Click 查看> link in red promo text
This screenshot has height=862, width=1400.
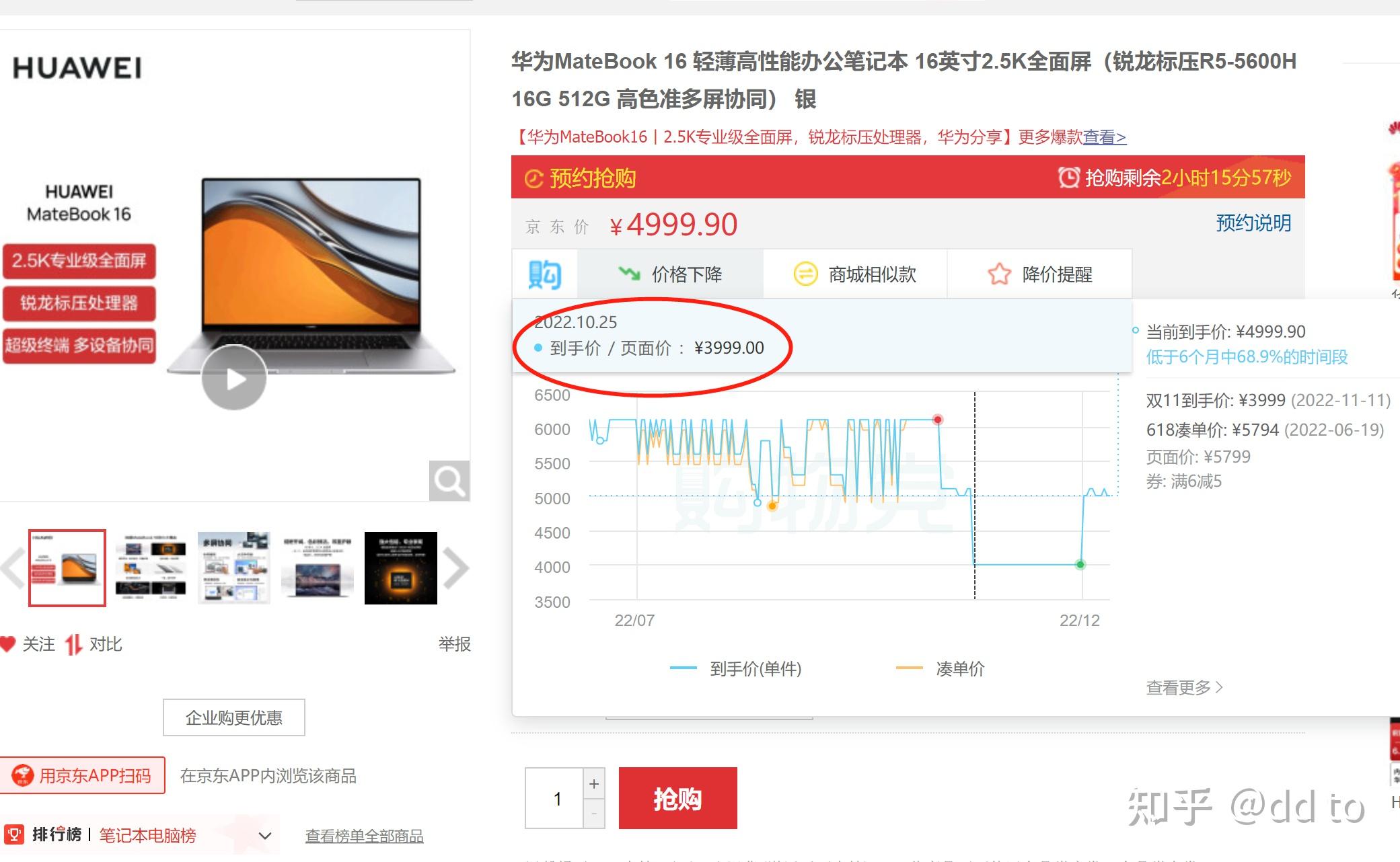click(1105, 137)
